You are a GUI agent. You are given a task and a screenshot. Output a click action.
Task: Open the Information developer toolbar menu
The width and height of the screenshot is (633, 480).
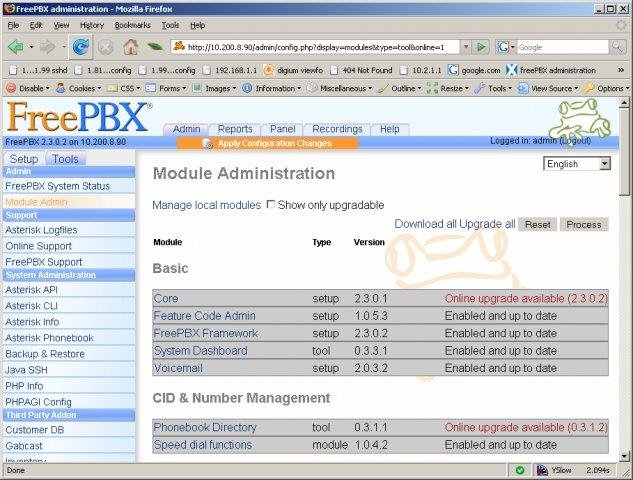[272, 88]
